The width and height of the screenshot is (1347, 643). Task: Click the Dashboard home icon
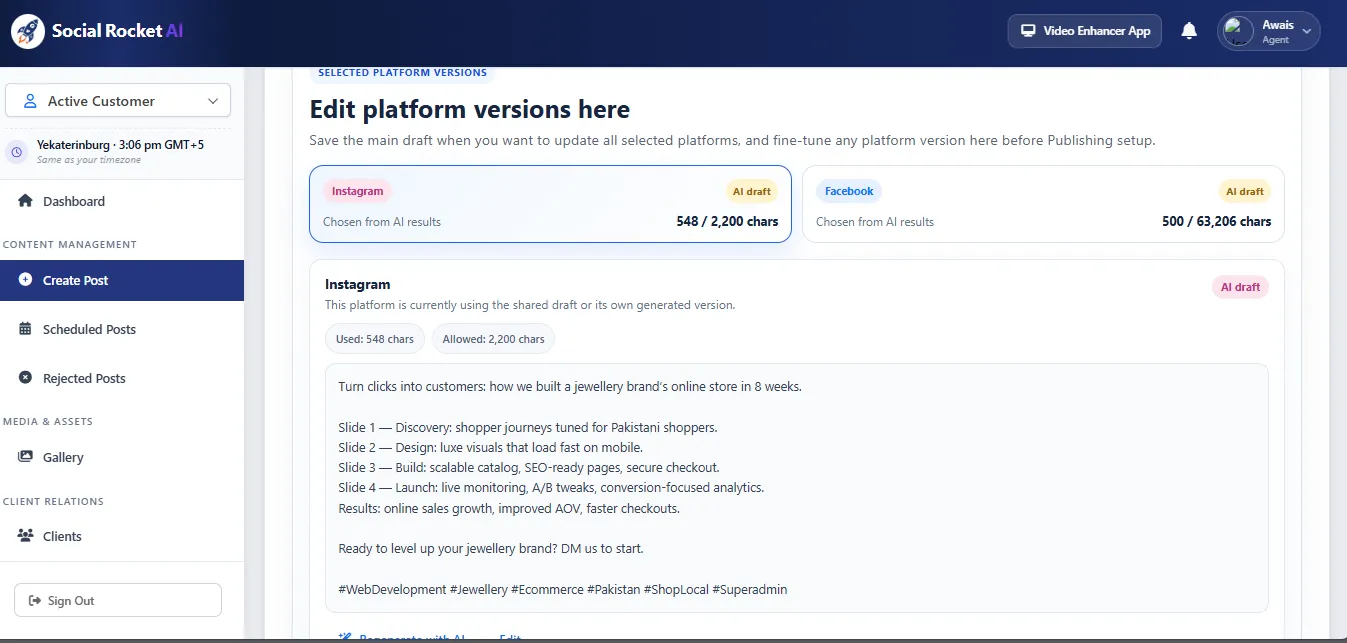26,201
